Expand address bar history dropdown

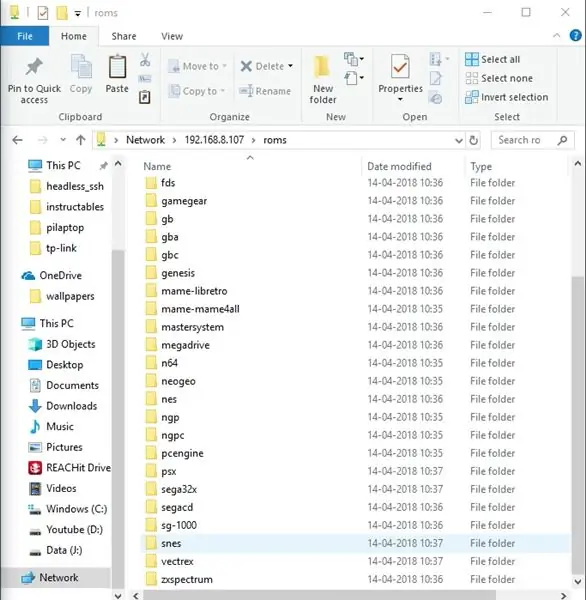(x=459, y=140)
